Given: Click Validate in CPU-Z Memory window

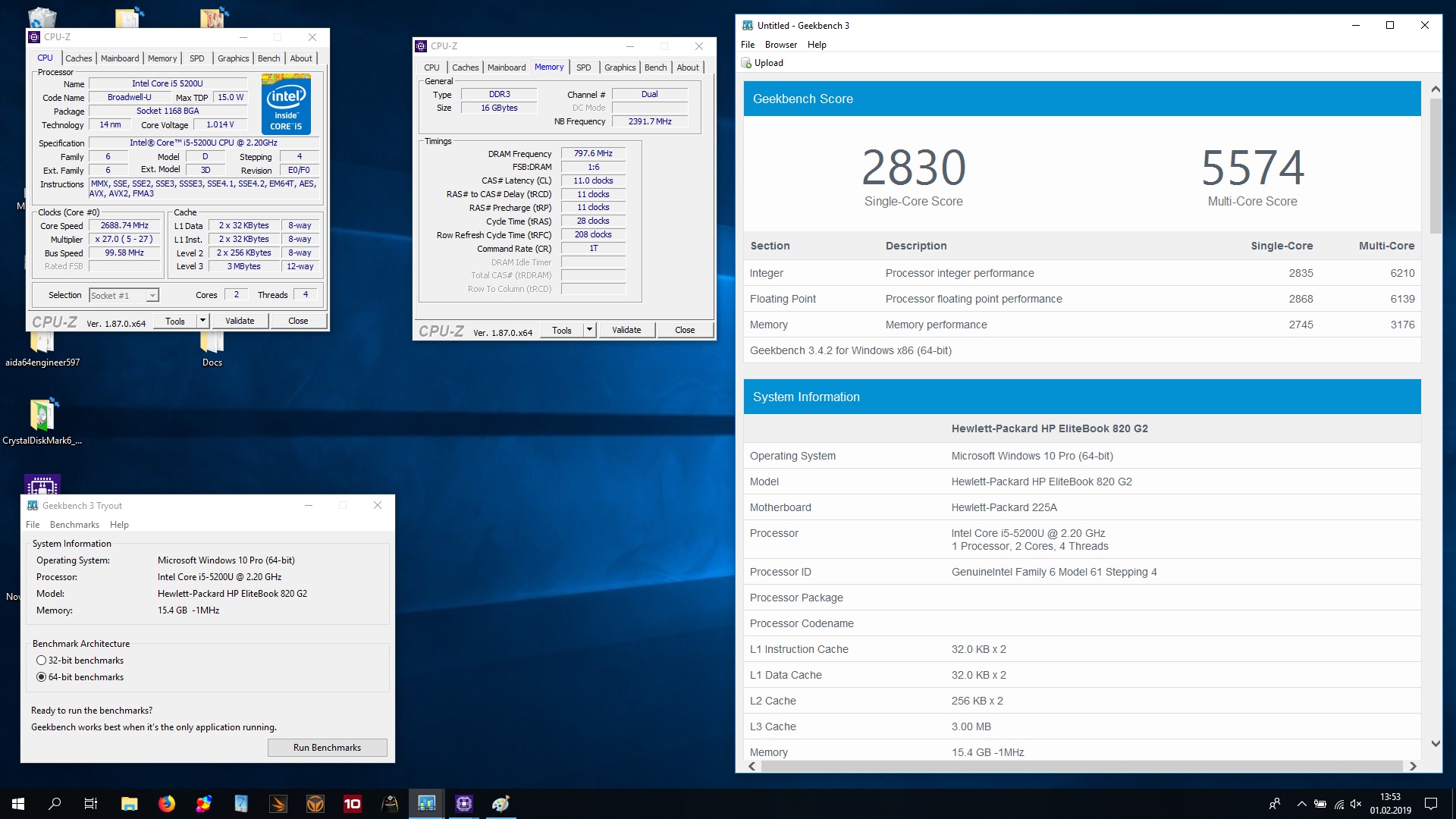Looking at the screenshot, I should point(626,330).
